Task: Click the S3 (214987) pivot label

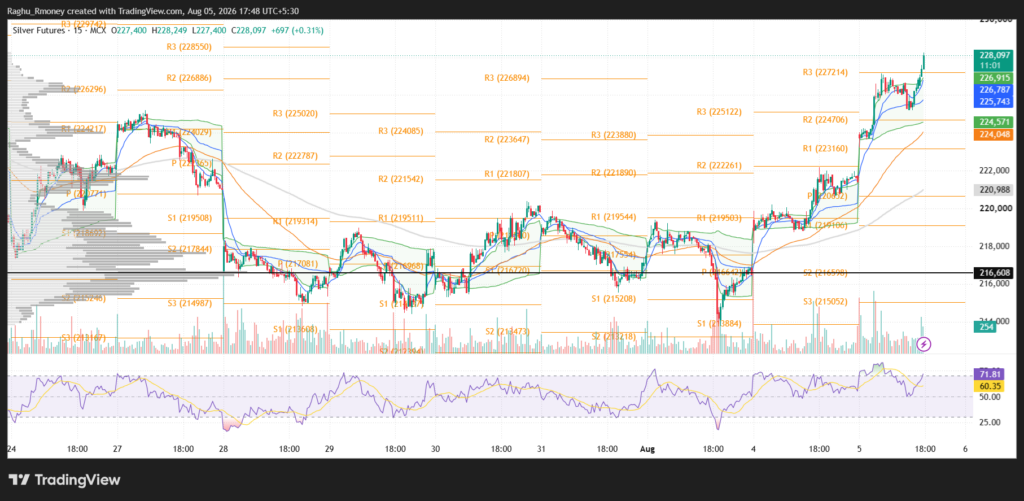Action: (x=189, y=303)
